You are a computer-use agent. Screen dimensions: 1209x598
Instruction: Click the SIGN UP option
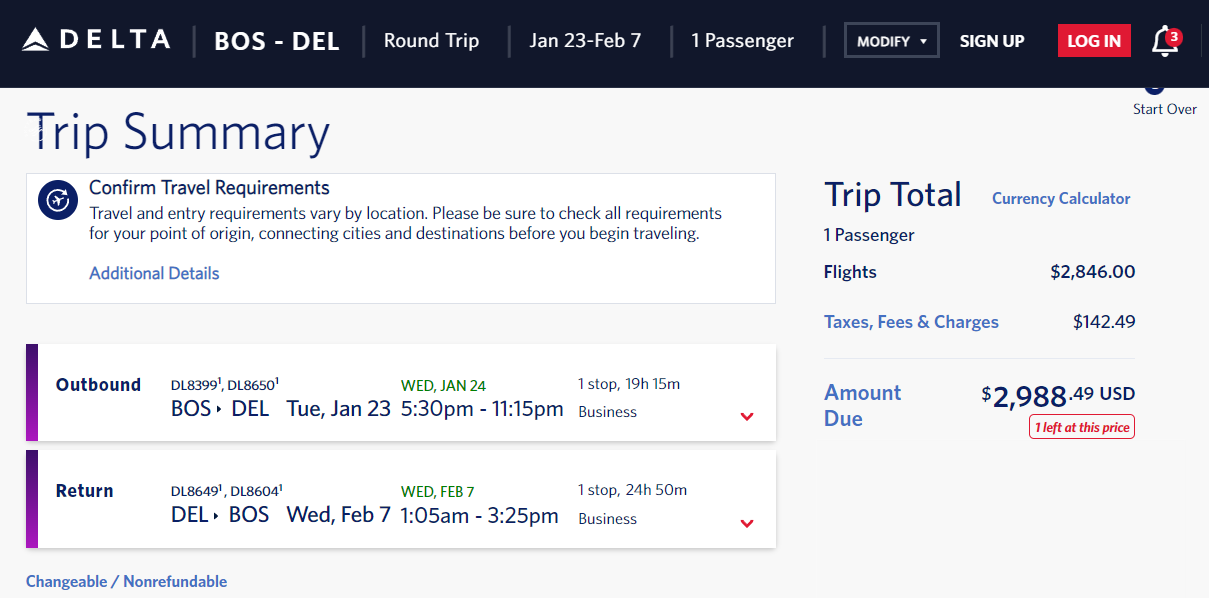(991, 41)
